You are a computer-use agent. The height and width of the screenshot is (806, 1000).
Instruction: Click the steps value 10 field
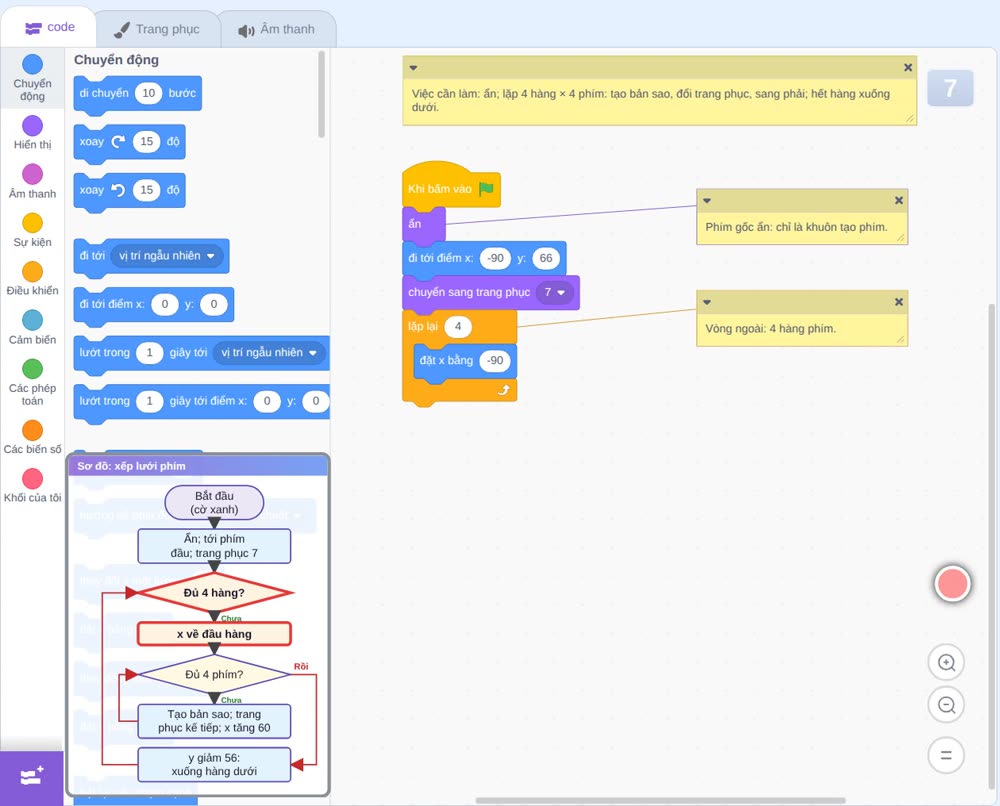(149, 93)
